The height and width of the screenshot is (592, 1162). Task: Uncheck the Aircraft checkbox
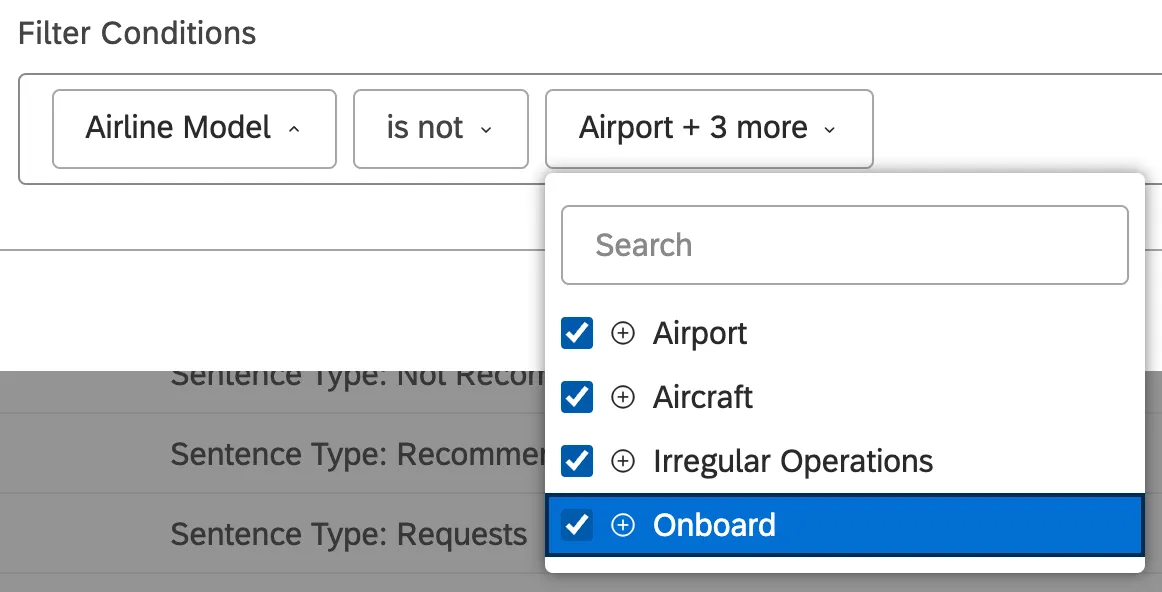tap(576, 397)
